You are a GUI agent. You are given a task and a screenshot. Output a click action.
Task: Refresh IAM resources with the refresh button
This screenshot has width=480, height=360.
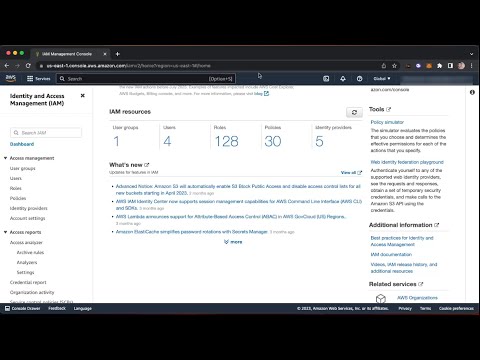(x=354, y=112)
